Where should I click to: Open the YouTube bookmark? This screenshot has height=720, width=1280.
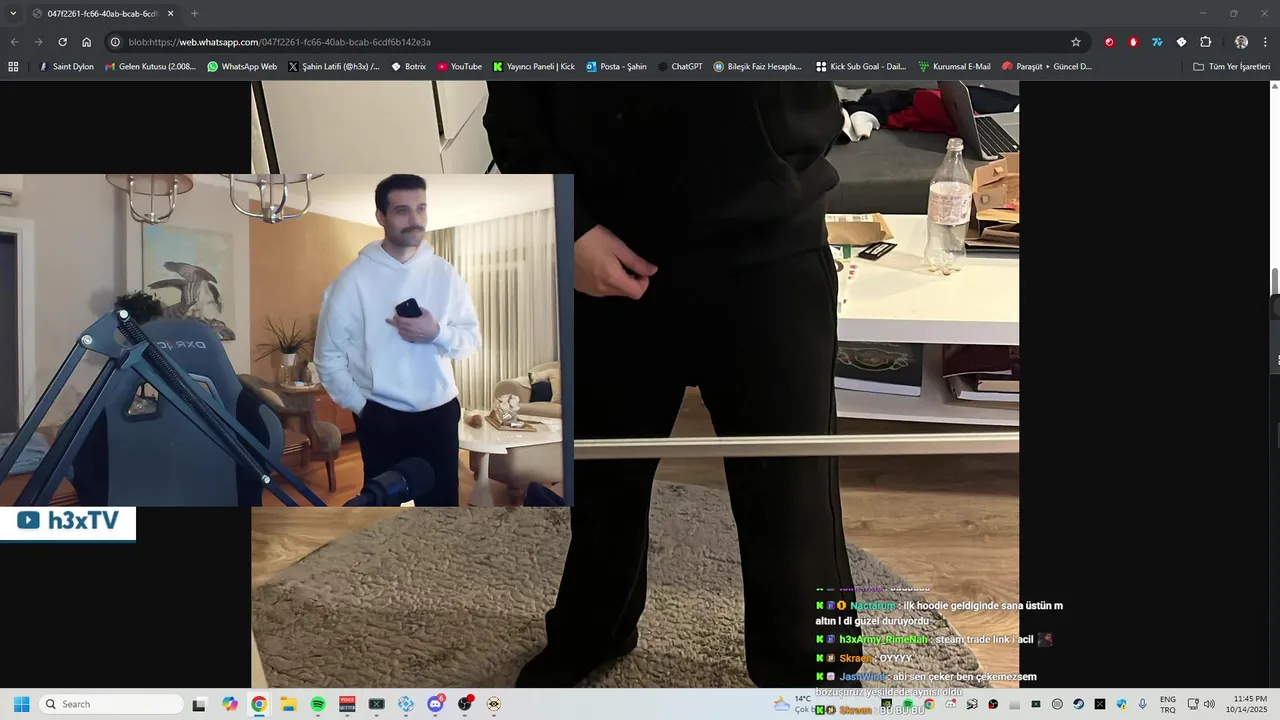(x=460, y=67)
